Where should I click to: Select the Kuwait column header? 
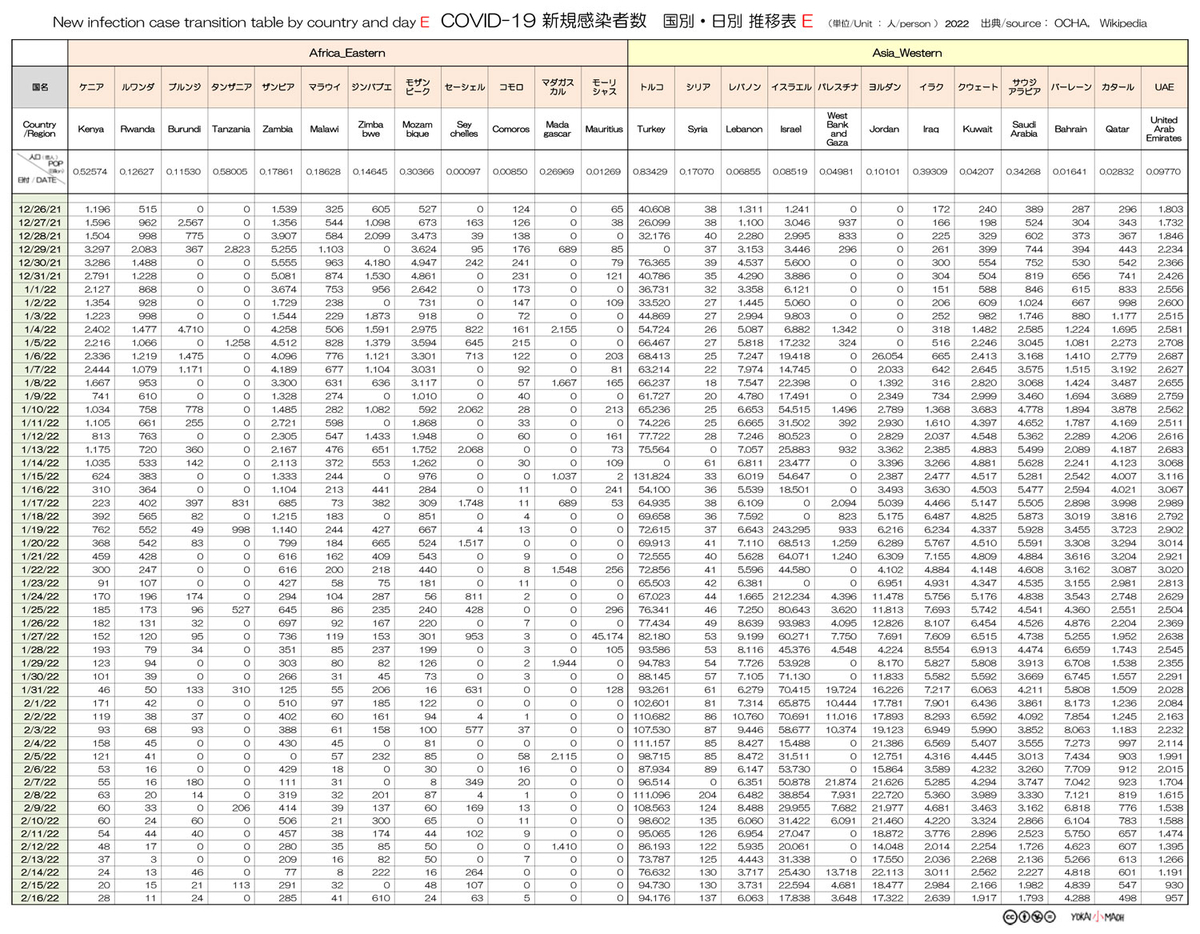coord(977,129)
